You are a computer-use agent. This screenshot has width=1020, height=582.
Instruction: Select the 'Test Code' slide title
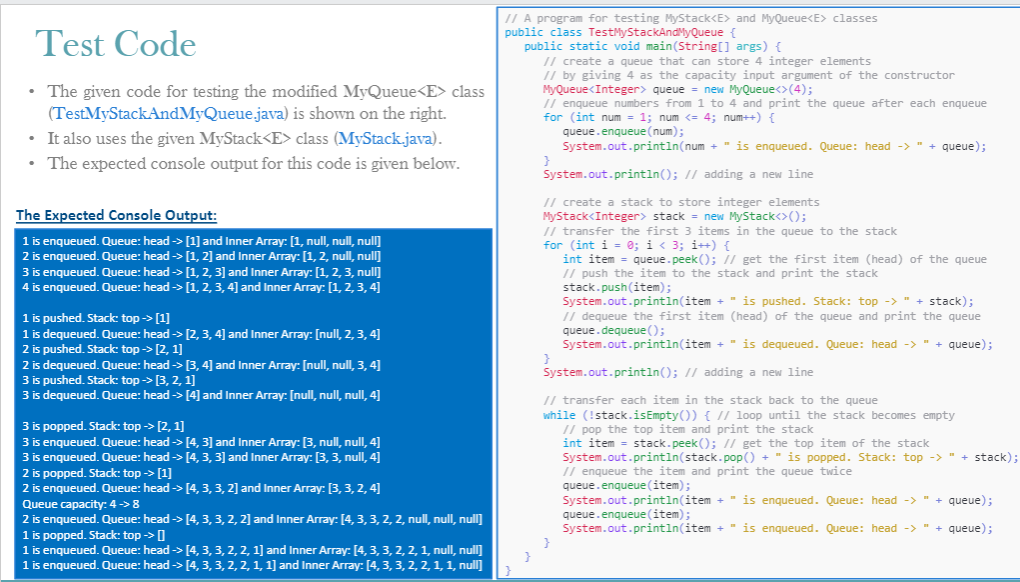point(114,42)
